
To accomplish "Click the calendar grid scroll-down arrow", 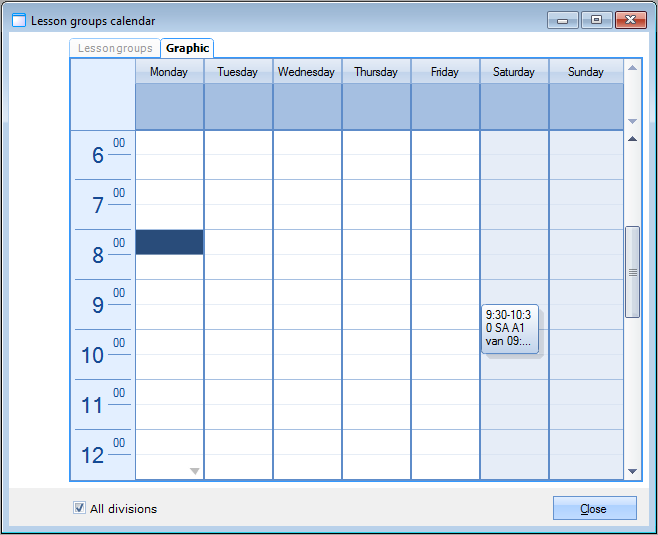I will tap(632, 471).
